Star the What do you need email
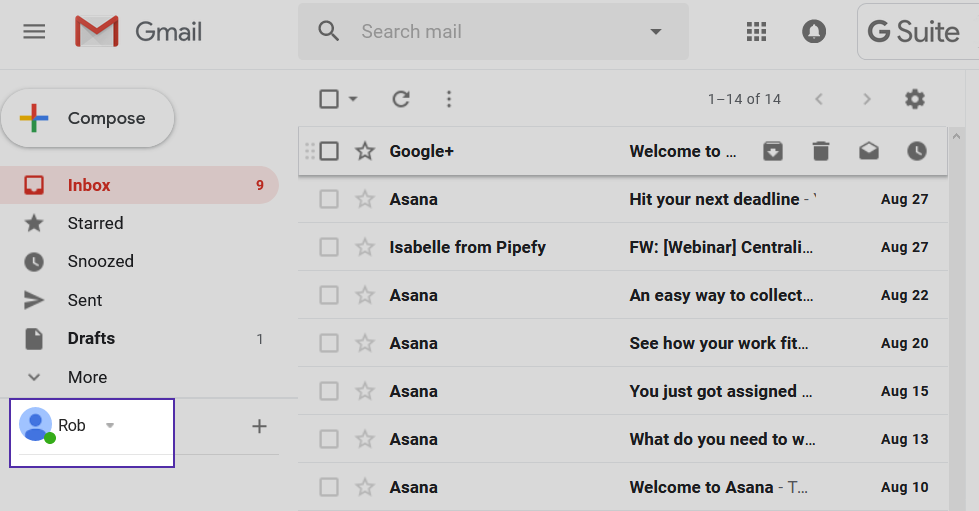Viewport: 979px width, 511px height. click(x=365, y=439)
